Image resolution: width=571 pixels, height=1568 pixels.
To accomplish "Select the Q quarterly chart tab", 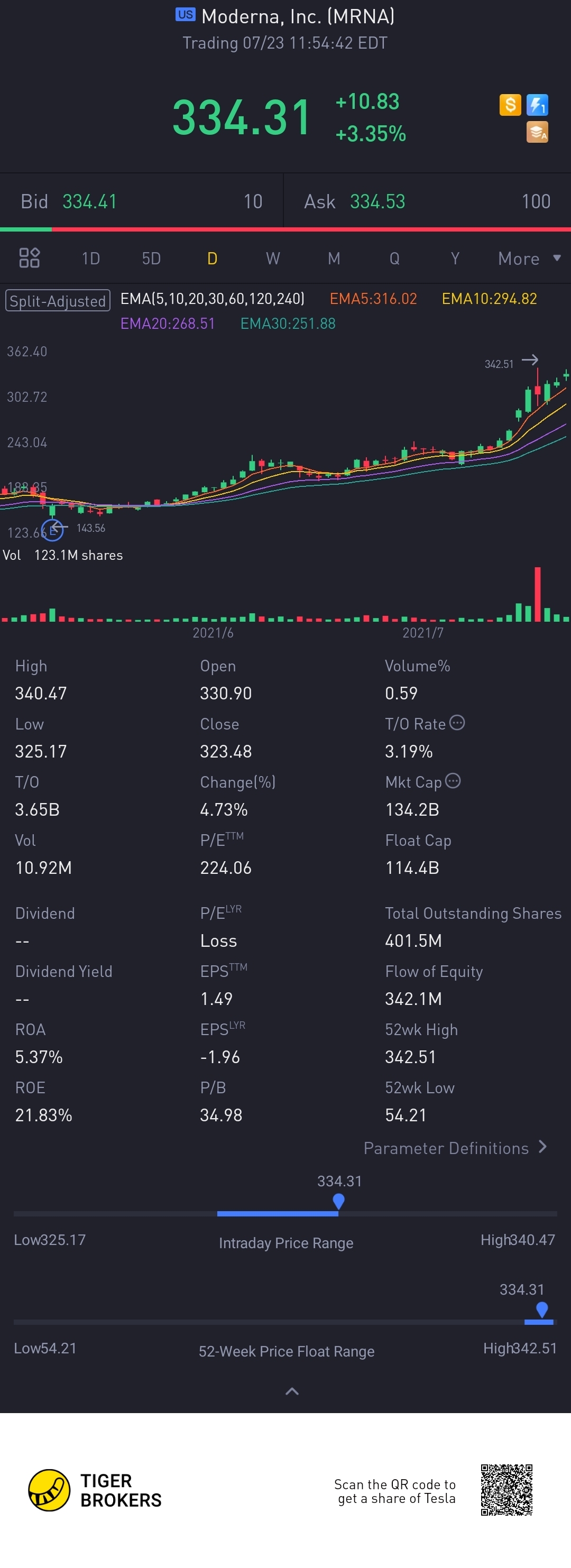I will click(394, 259).
